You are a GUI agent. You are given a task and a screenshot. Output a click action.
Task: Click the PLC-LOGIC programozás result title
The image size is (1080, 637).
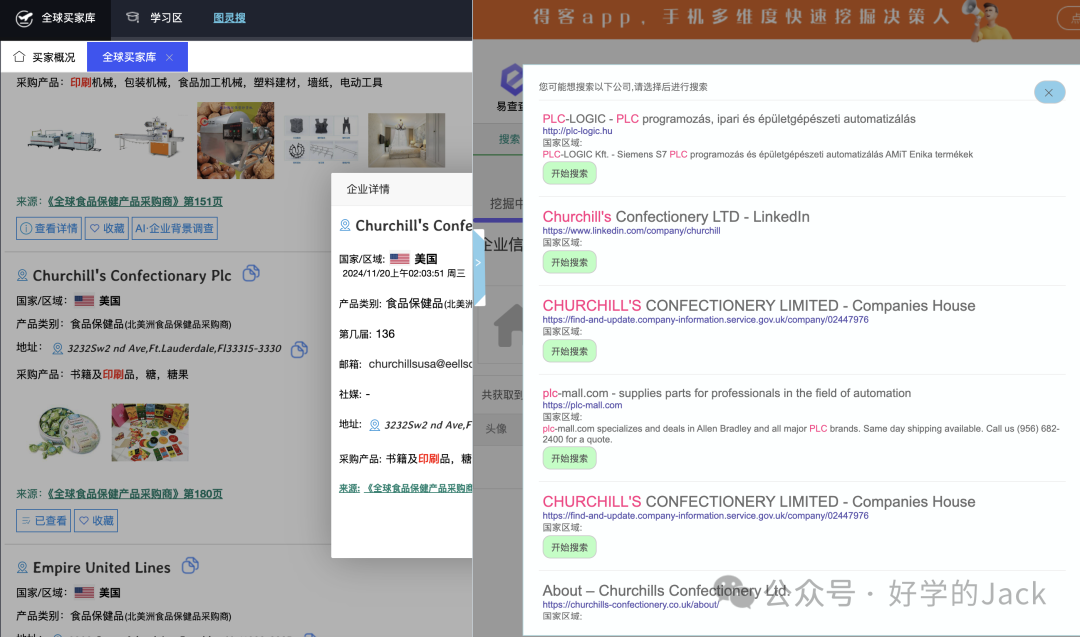point(729,118)
